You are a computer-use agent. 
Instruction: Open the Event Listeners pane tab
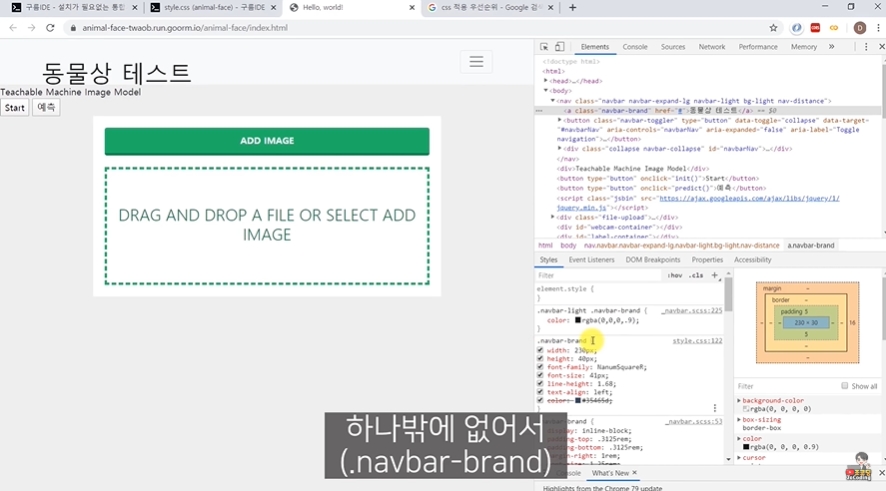[592, 260]
